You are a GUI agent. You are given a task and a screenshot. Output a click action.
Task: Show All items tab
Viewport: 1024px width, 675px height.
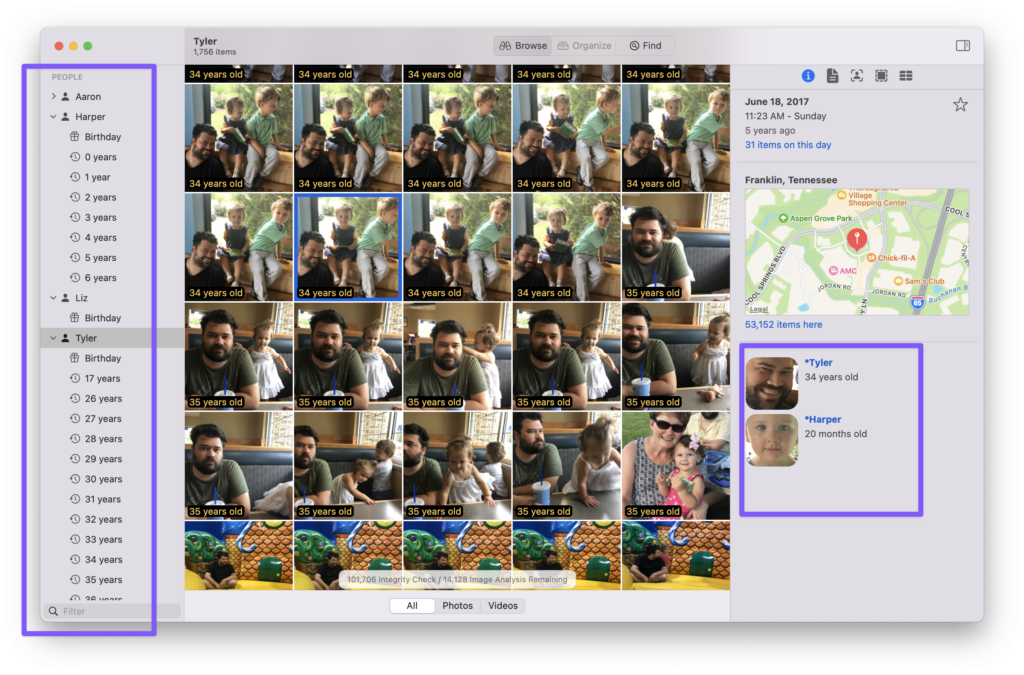tap(412, 606)
